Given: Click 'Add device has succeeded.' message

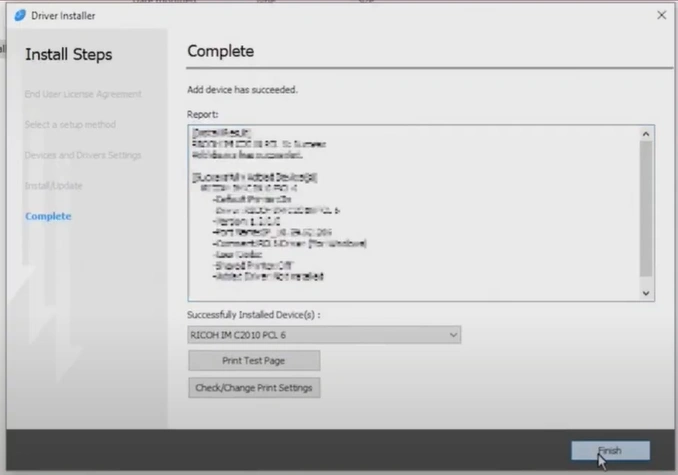Looking at the screenshot, I should [242, 90].
